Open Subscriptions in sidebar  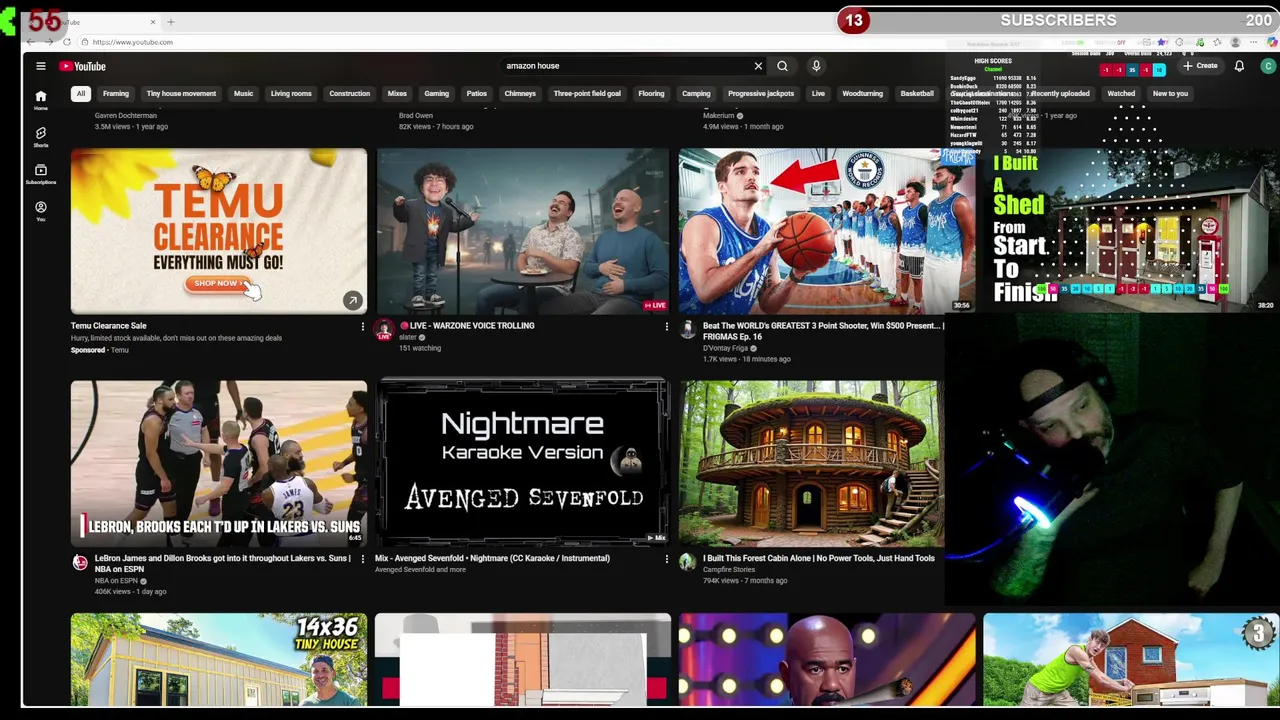[41, 174]
